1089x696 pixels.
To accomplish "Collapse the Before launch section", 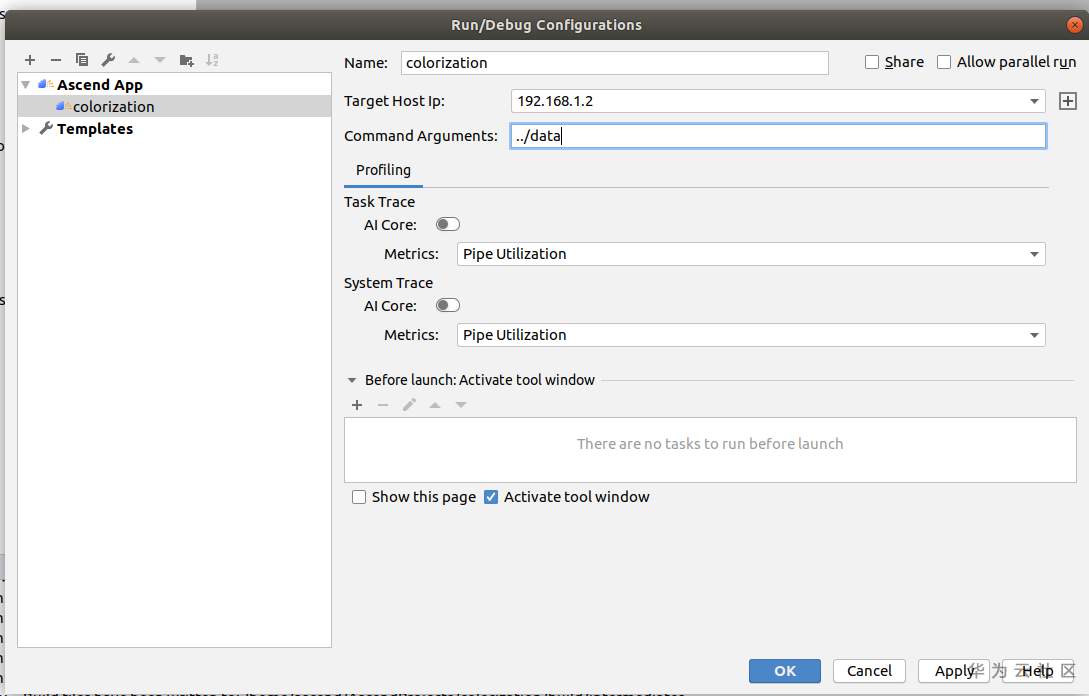I will tap(352, 380).
